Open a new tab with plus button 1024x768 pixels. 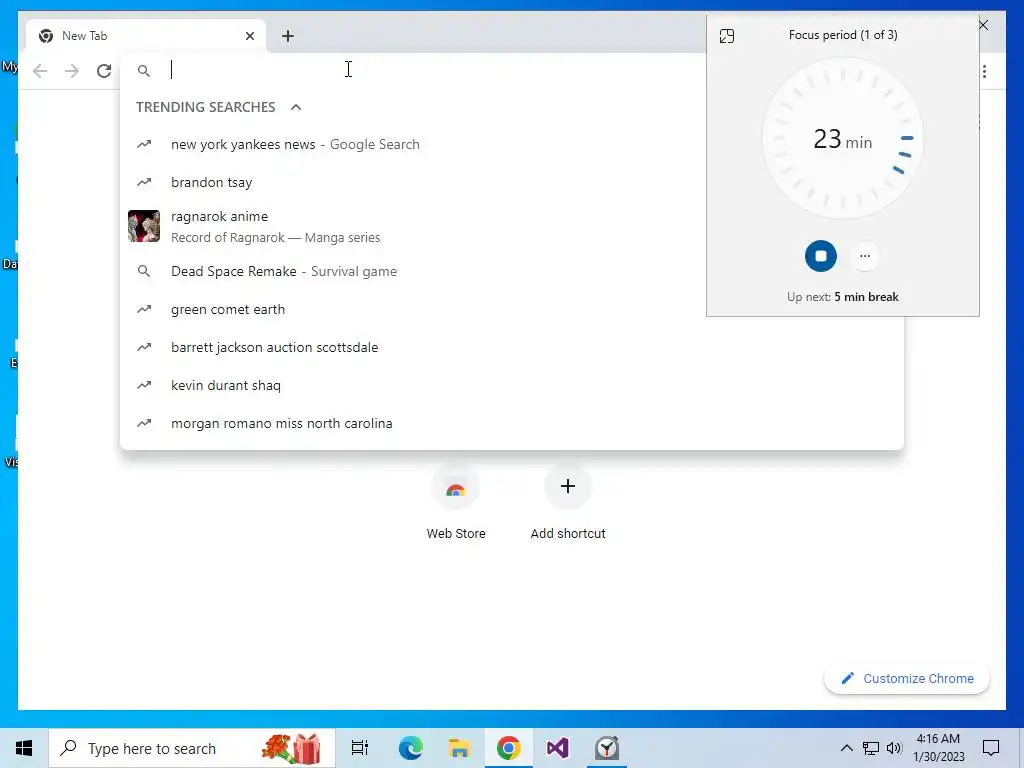coord(288,36)
